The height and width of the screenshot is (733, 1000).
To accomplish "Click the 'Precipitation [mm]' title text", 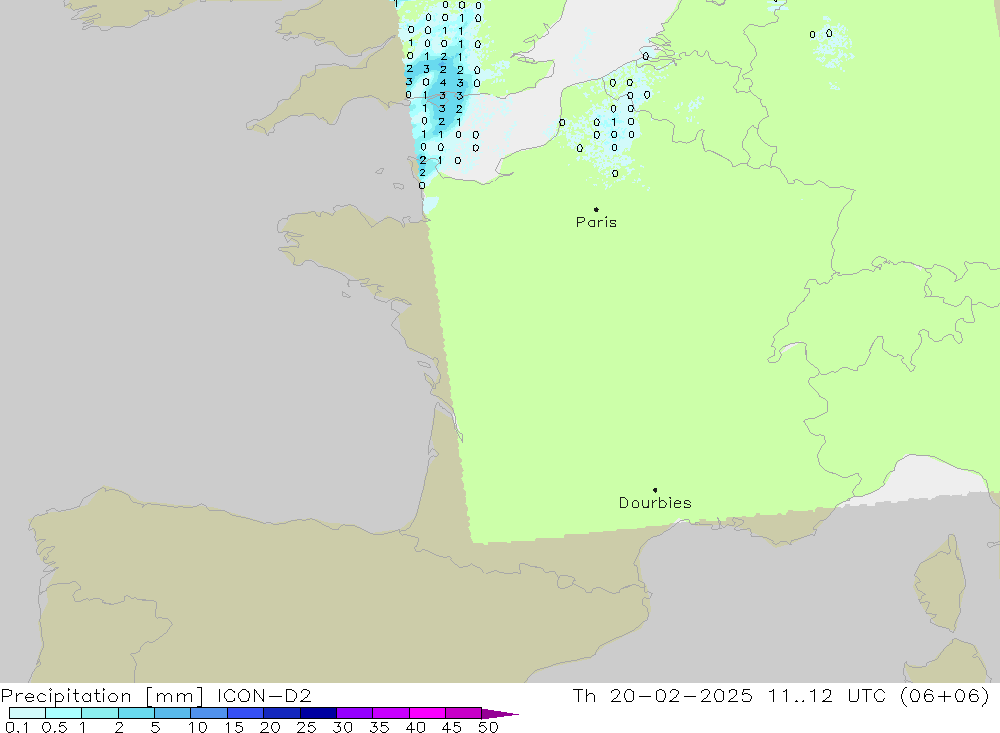I will click(x=102, y=696).
